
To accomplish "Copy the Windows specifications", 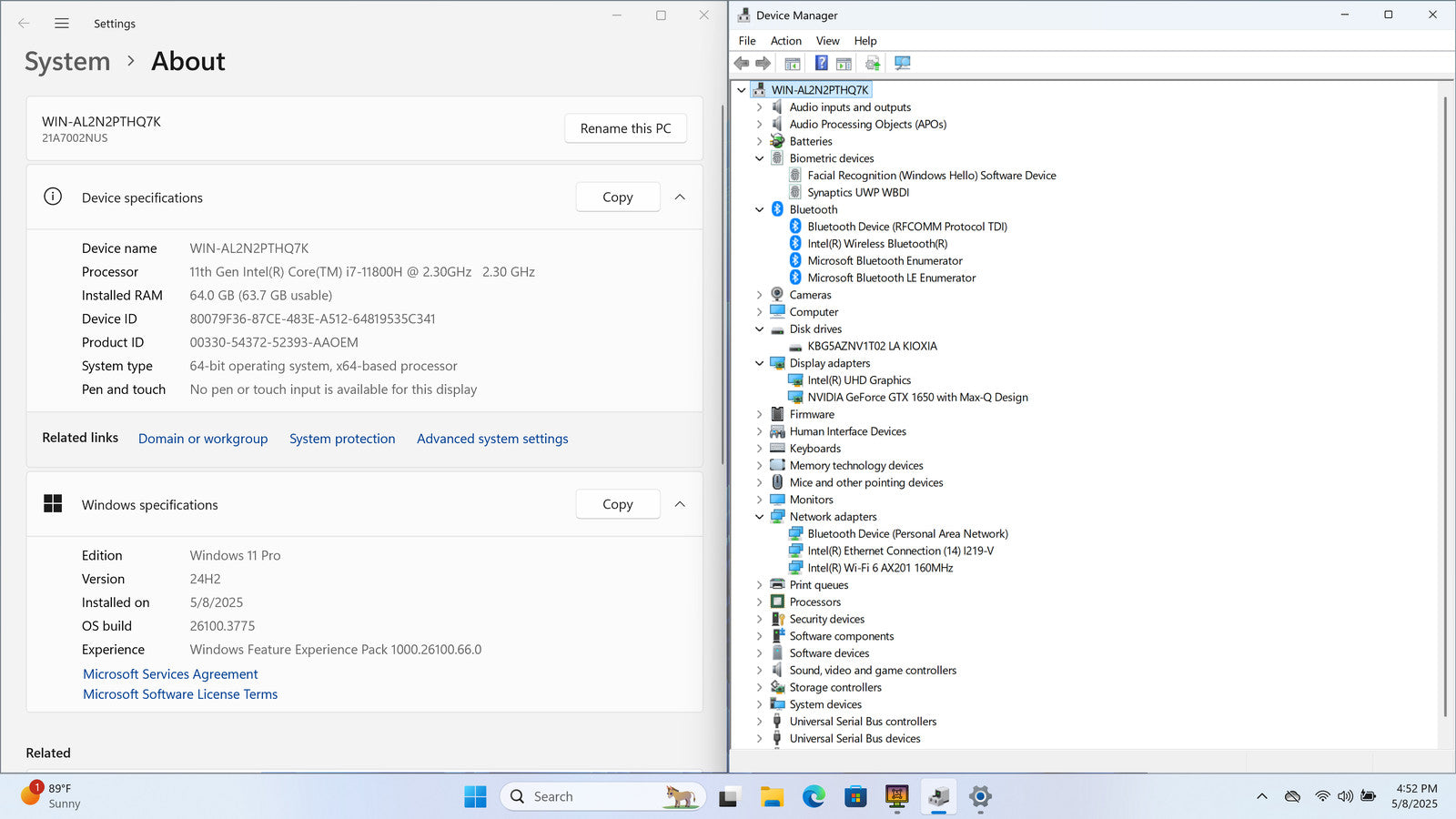I will click(x=618, y=504).
